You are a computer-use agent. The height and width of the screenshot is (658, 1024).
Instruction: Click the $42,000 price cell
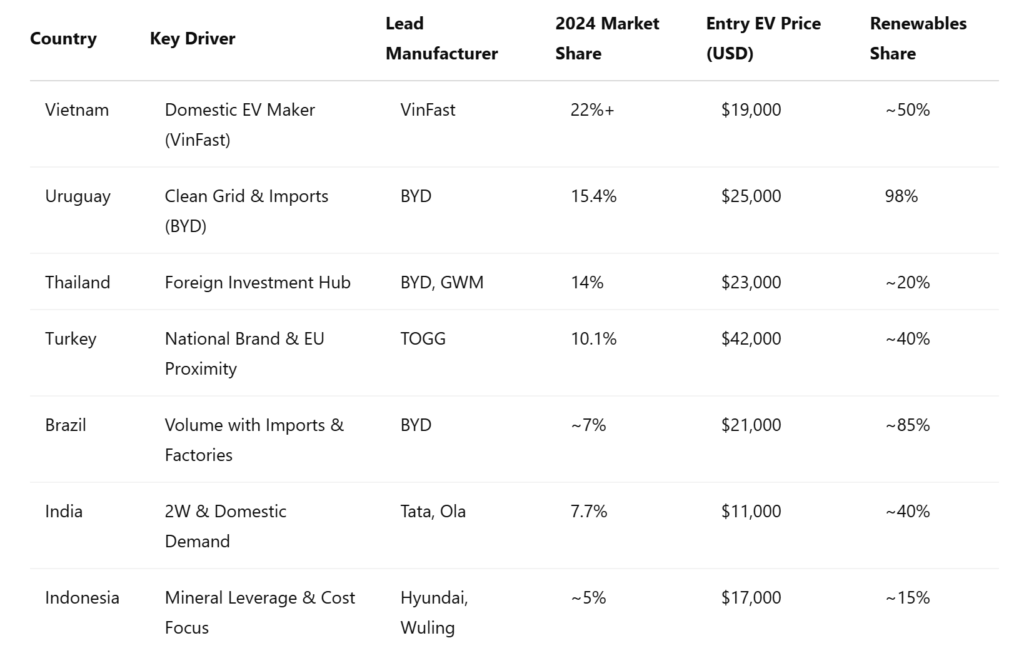point(751,339)
